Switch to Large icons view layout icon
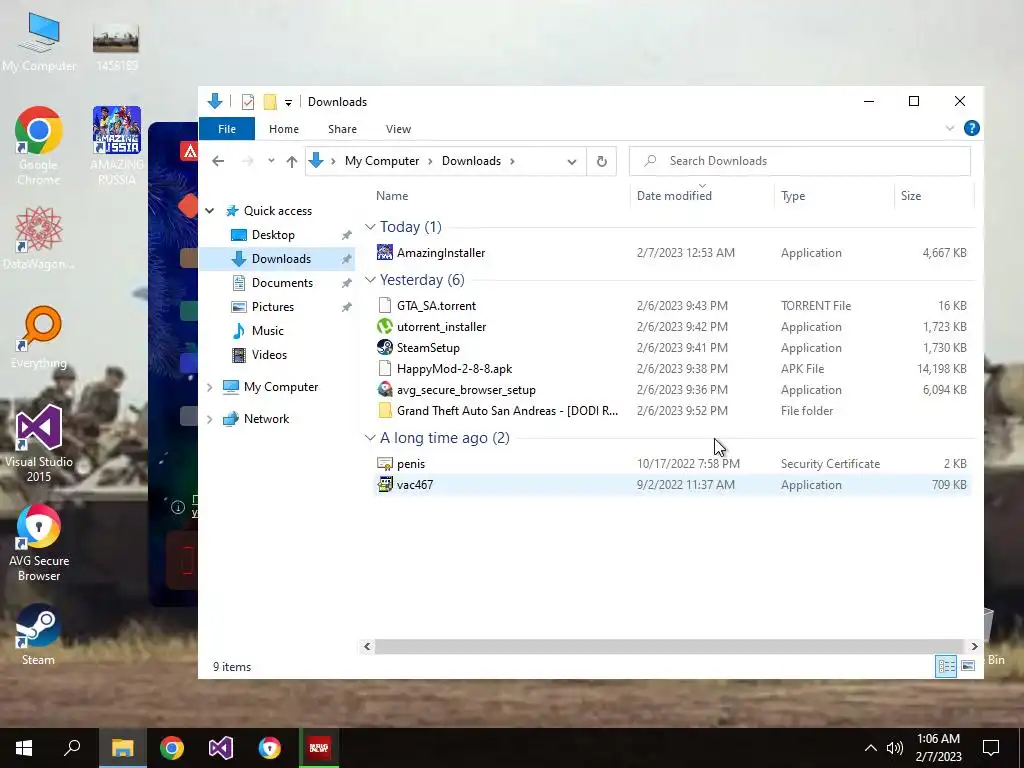The height and width of the screenshot is (768, 1024). [968, 666]
